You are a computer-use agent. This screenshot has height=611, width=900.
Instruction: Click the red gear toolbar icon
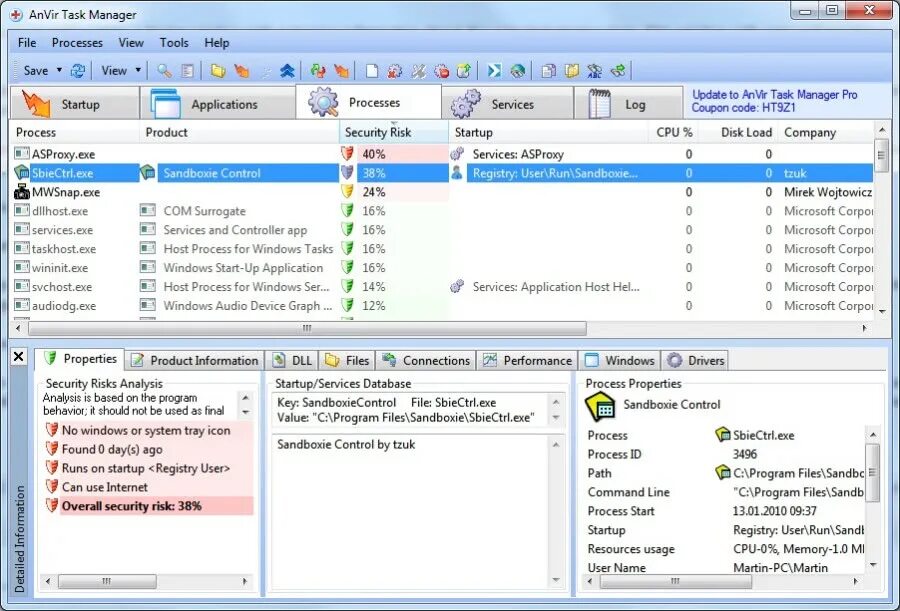395,71
